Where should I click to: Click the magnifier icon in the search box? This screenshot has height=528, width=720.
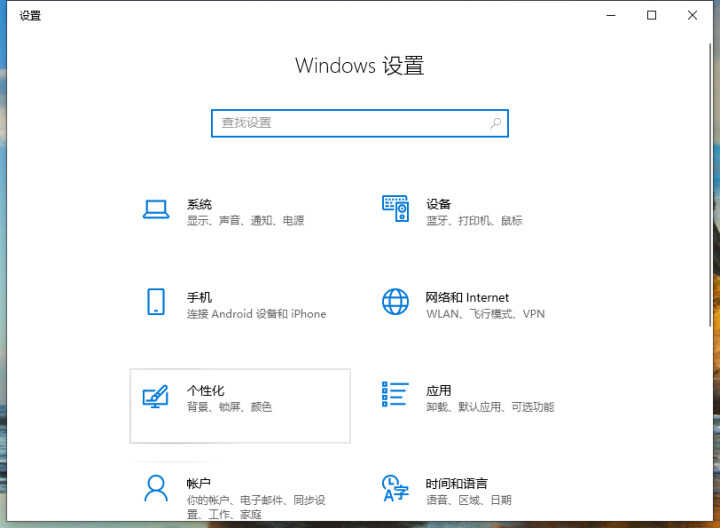495,123
